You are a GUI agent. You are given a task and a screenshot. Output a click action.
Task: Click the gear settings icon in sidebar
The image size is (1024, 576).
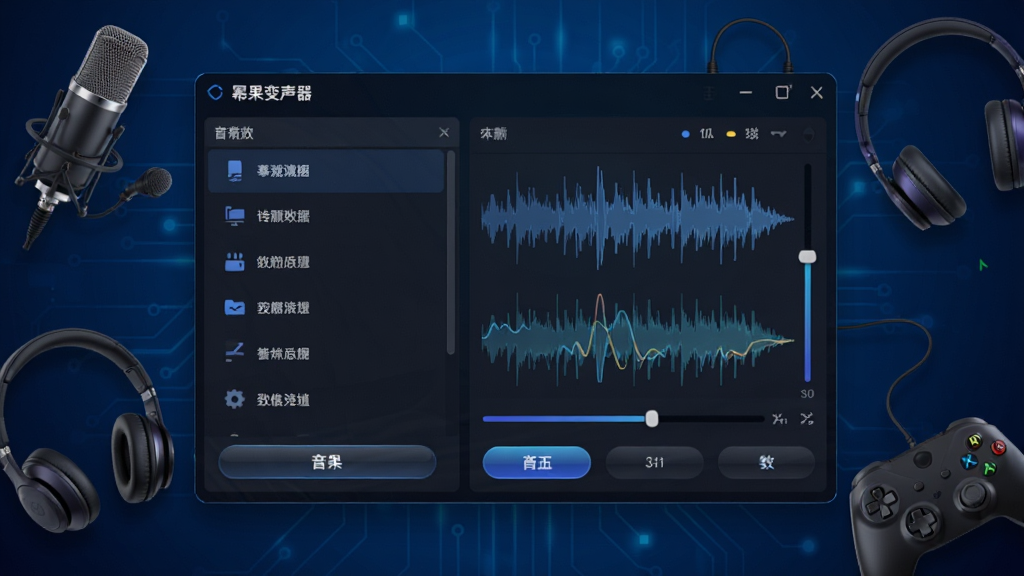point(234,399)
